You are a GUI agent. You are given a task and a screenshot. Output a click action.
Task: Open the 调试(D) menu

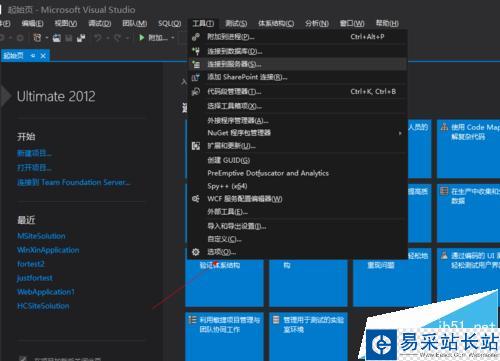point(100,23)
